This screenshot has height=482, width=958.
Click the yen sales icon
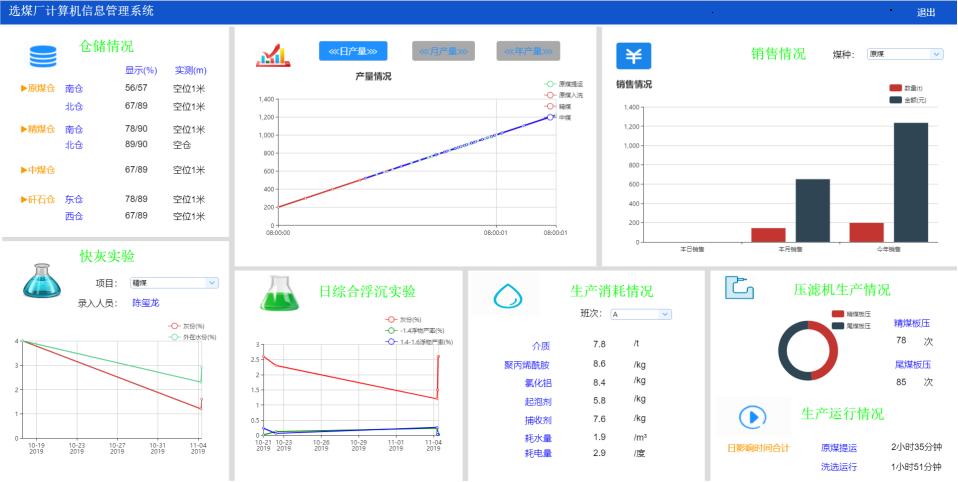(x=633, y=56)
